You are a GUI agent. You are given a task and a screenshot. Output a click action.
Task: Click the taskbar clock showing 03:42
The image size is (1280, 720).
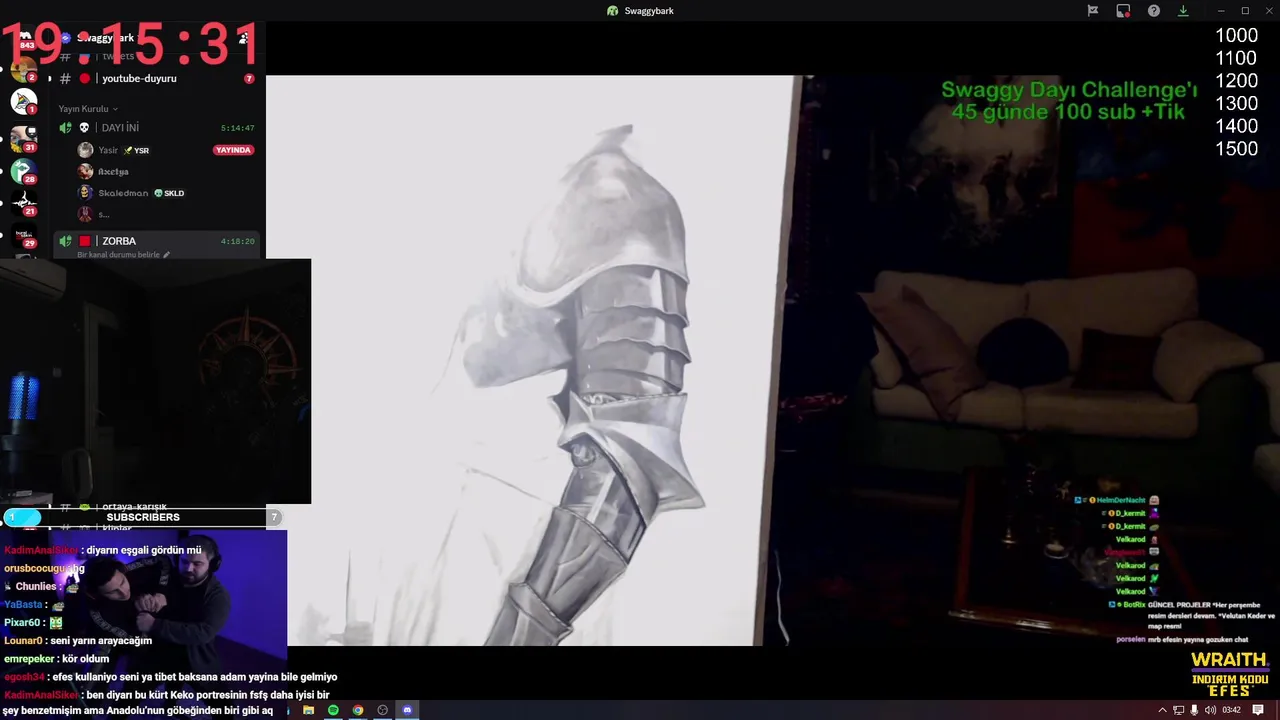click(1232, 710)
